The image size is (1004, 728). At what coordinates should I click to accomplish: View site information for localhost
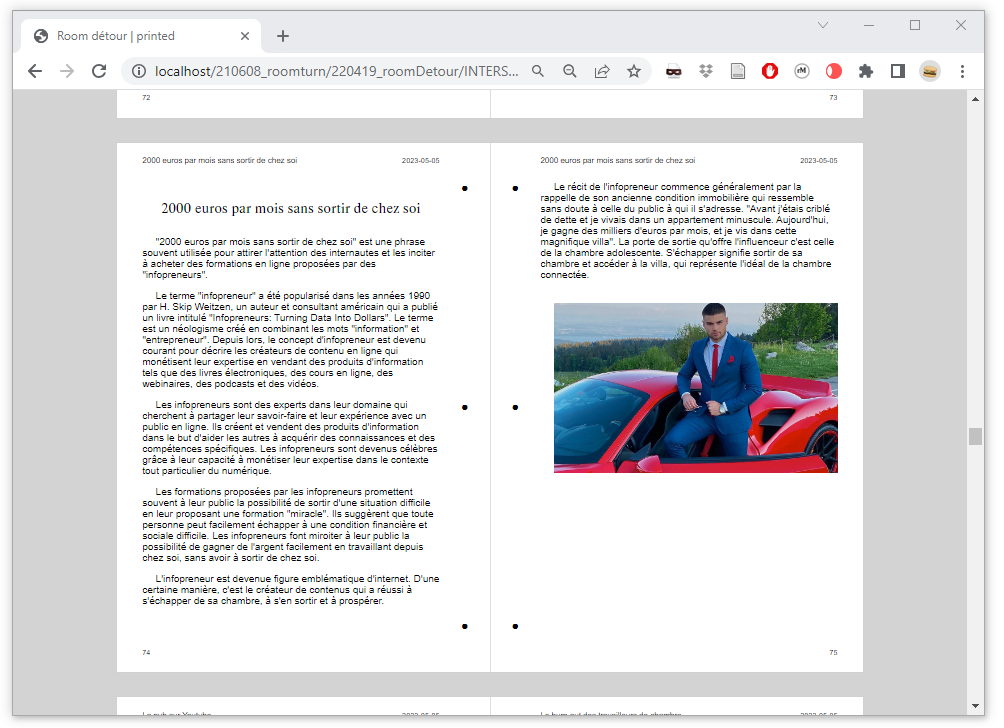(138, 71)
